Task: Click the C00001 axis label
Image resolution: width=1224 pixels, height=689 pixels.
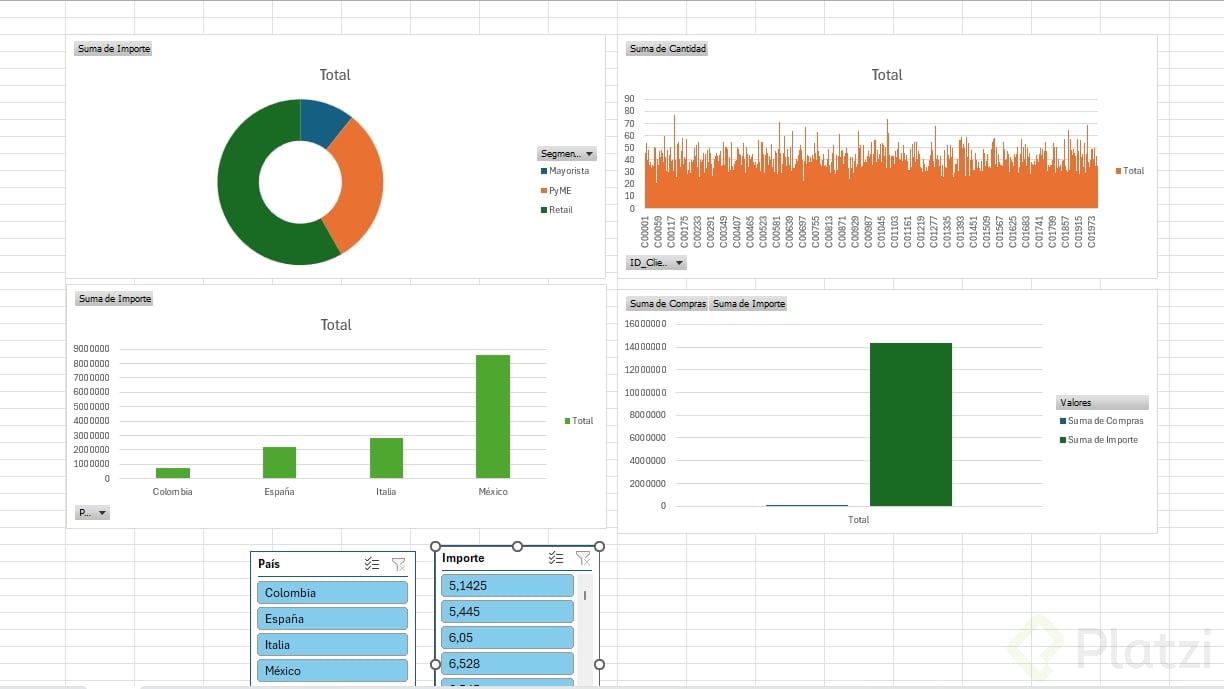Action: pyautogui.click(x=646, y=232)
